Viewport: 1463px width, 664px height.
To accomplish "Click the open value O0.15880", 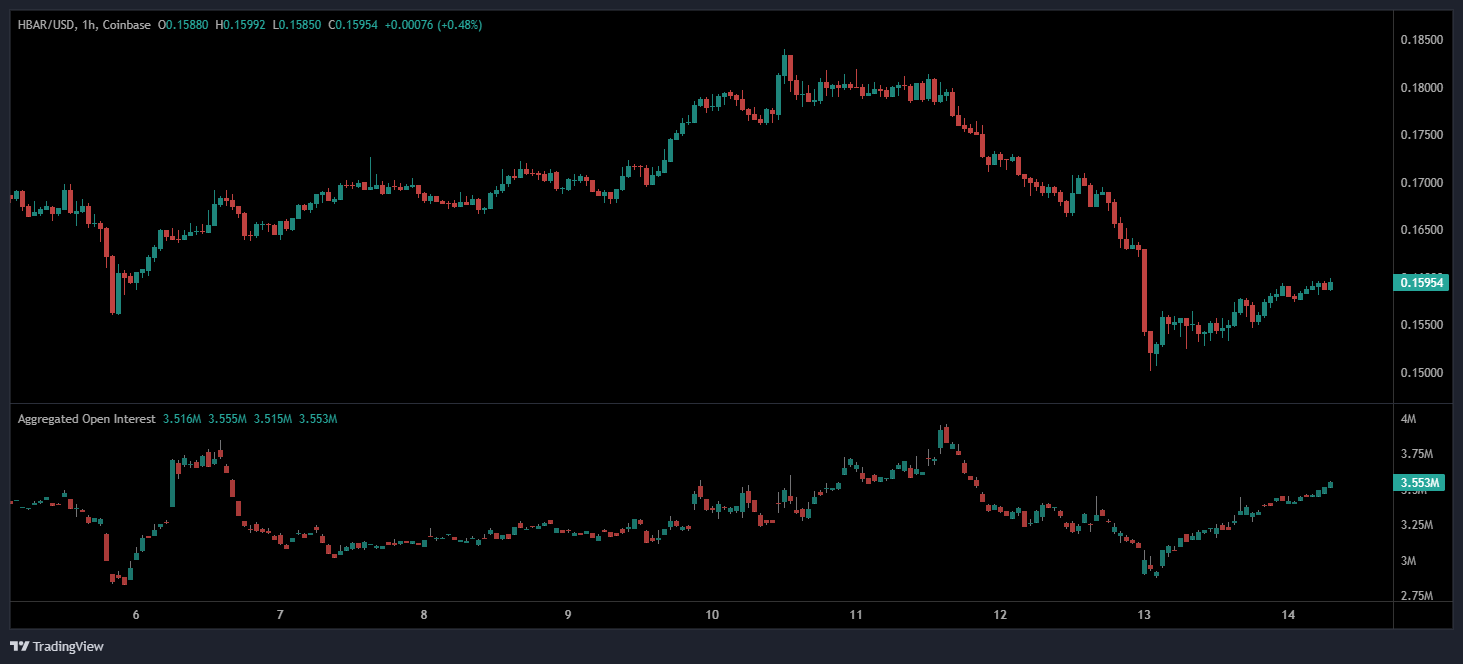I will pos(182,25).
